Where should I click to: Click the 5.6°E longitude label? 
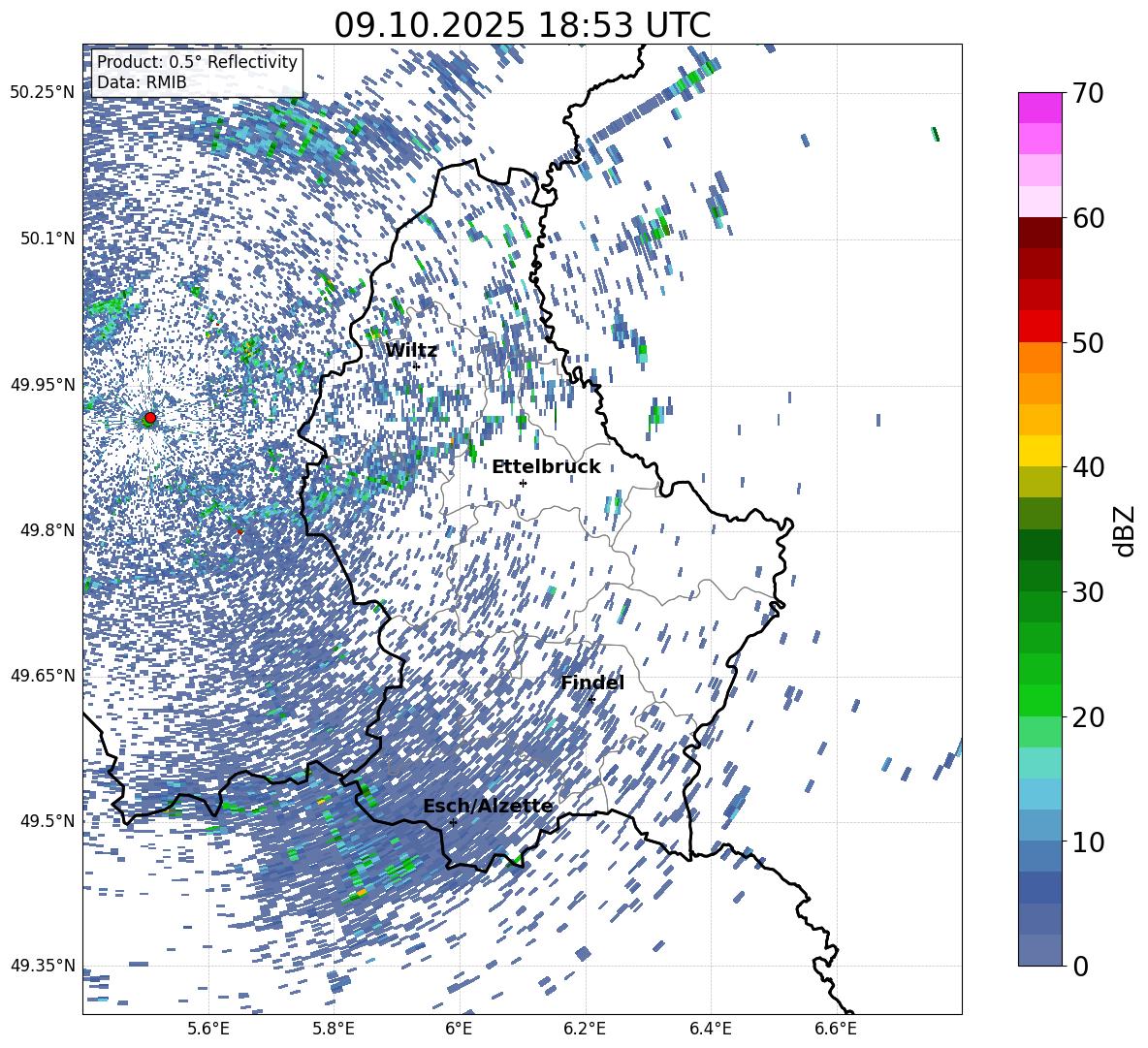208,1029
